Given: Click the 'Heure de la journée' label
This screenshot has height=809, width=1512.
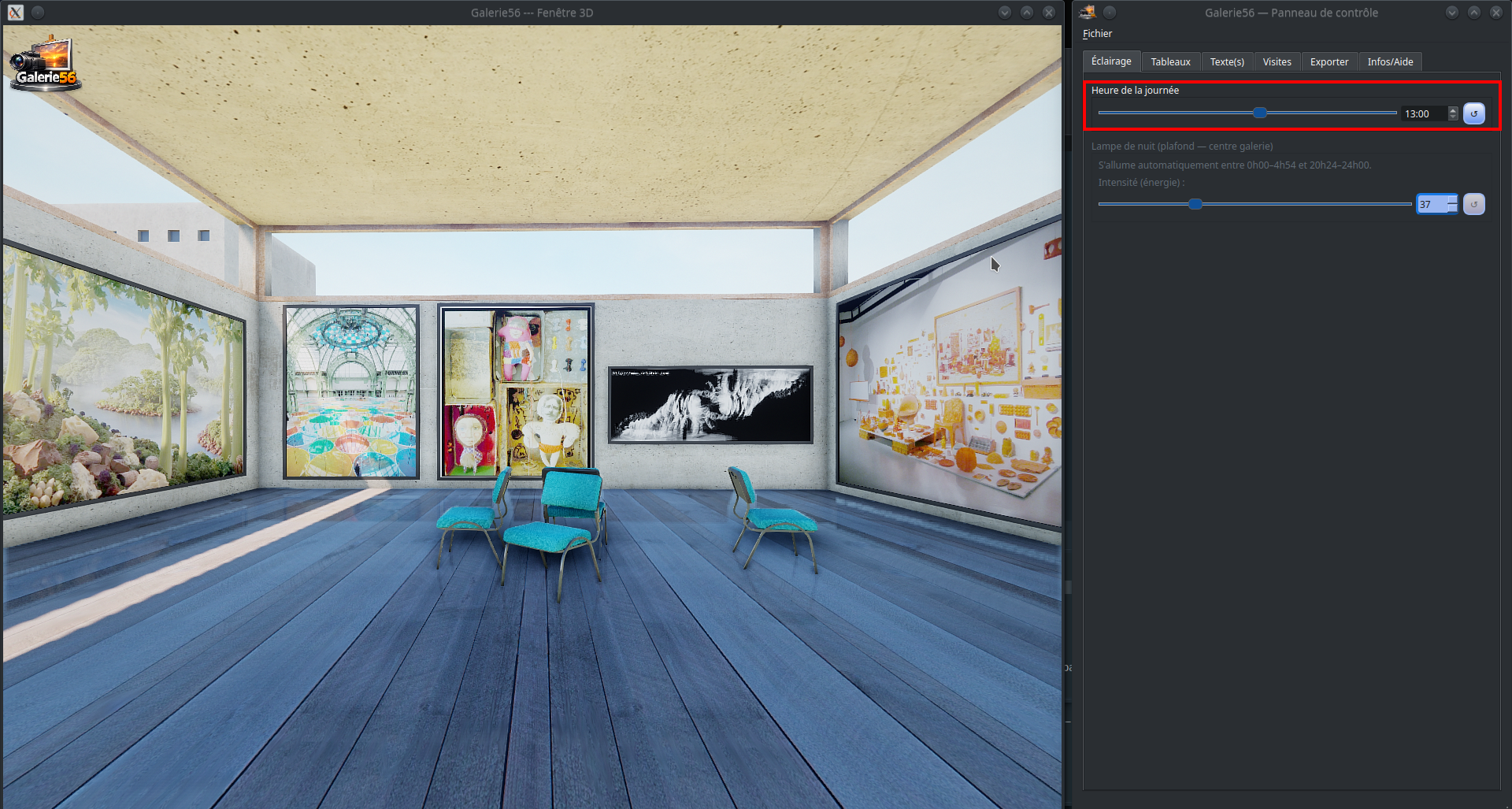Looking at the screenshot, I should pos(1135,91).
